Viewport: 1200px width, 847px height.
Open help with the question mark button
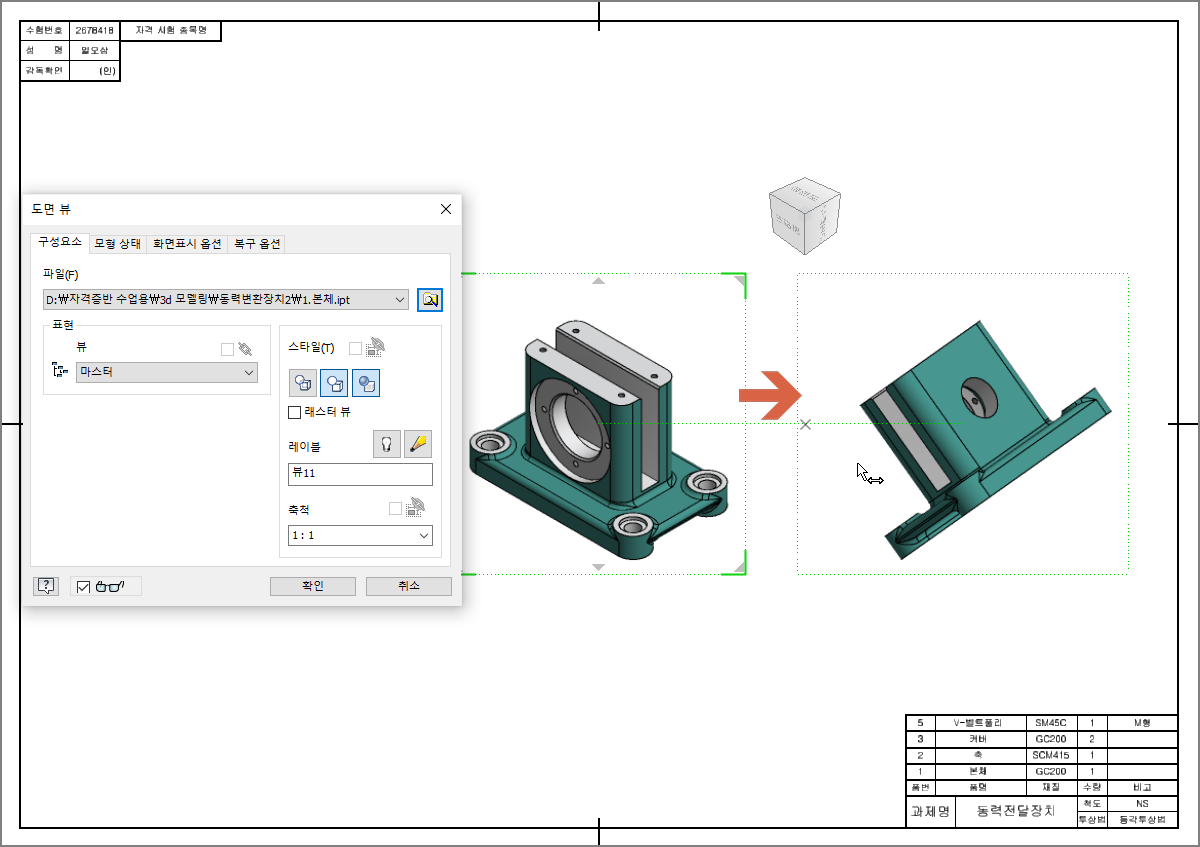coord(46,586)
